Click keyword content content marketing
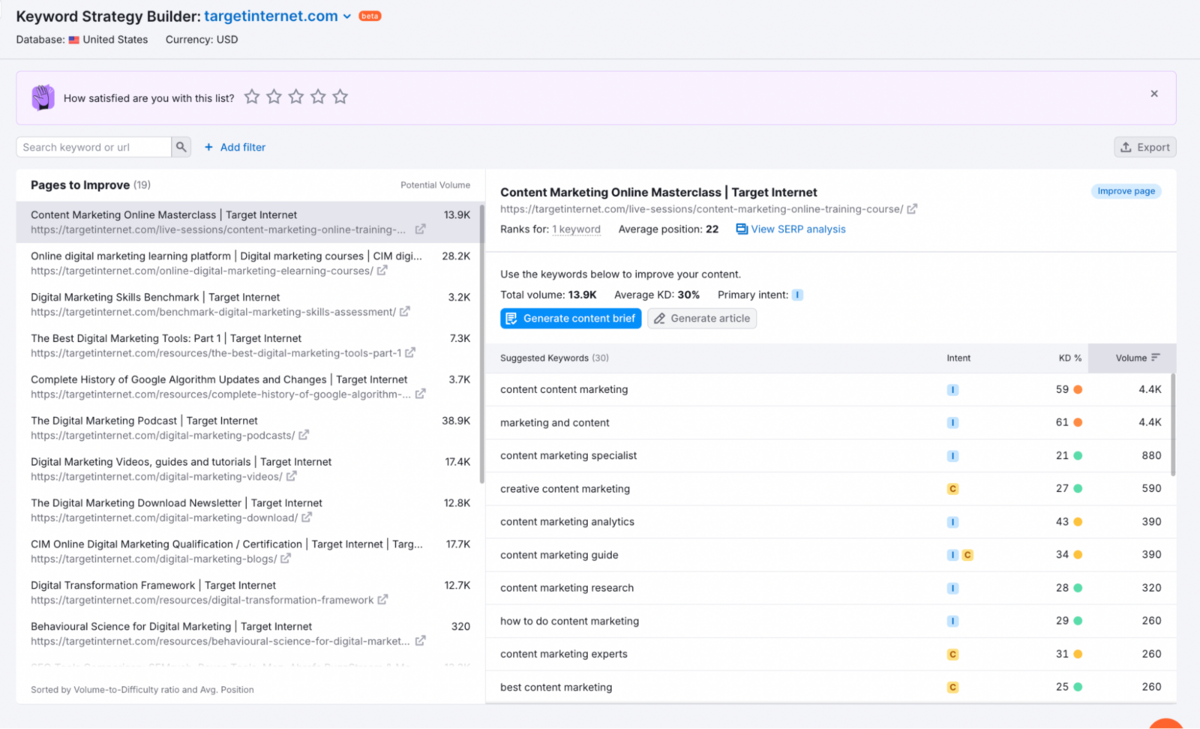1200x729 pixels. [564, 389]
